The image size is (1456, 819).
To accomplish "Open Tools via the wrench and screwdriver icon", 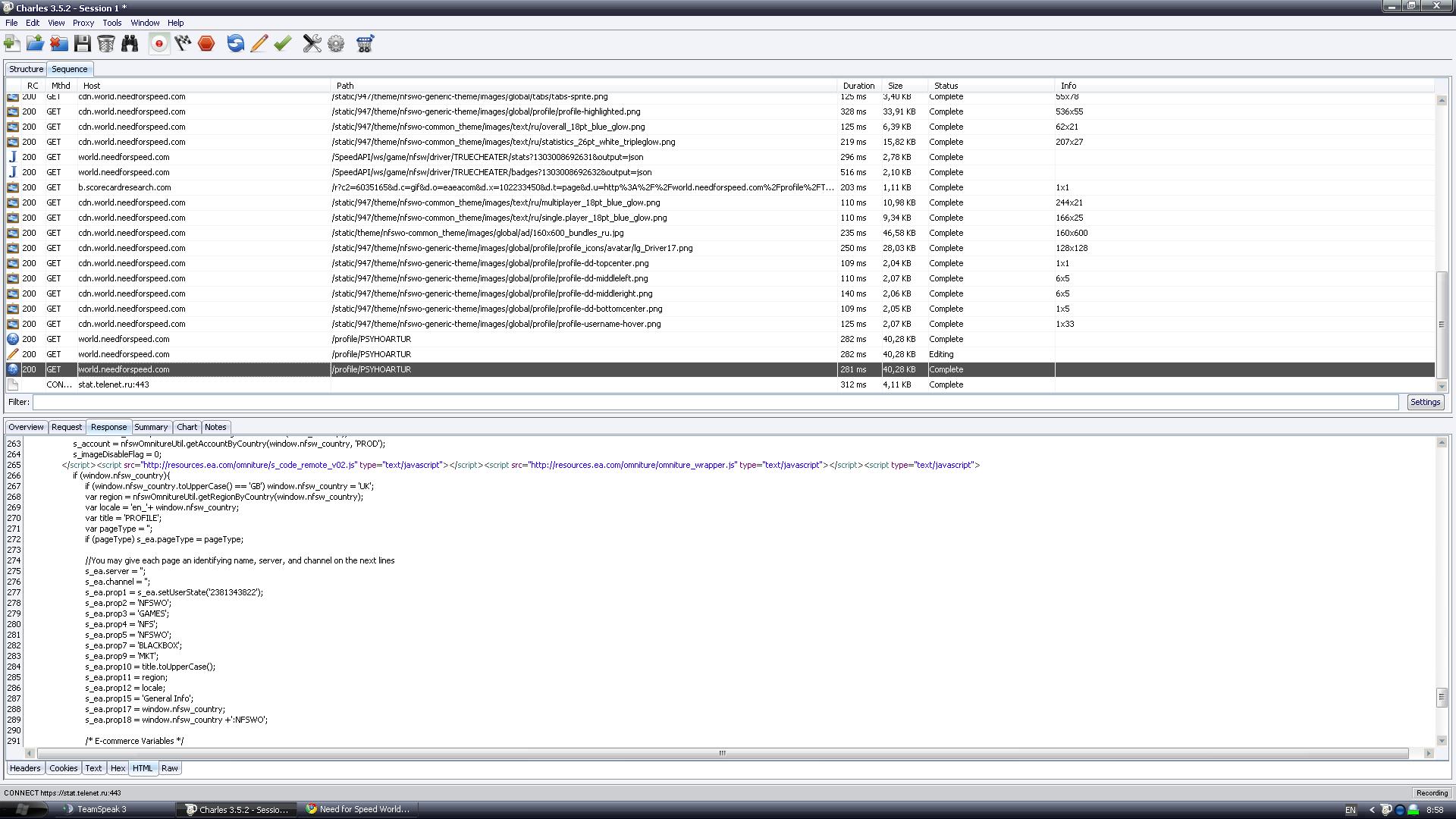I will tap(312, 43).
